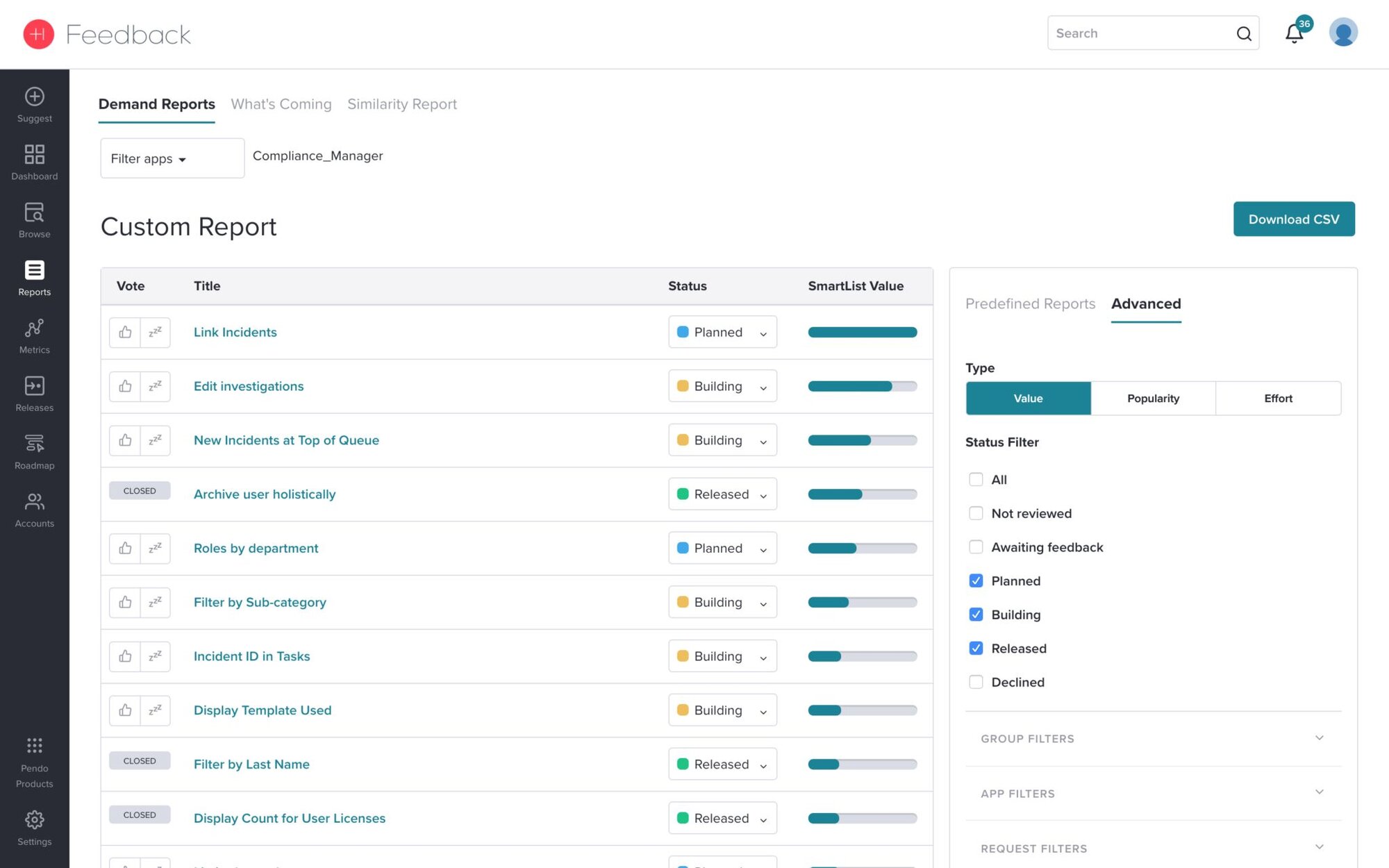Snooze Filter by Sub-category request

pos(156,602)
